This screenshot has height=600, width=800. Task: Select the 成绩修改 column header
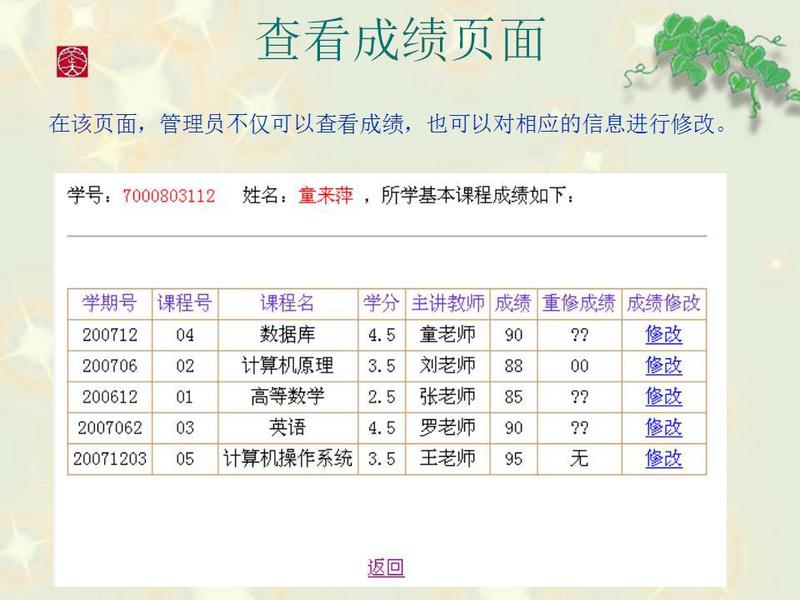pos(663,304)
